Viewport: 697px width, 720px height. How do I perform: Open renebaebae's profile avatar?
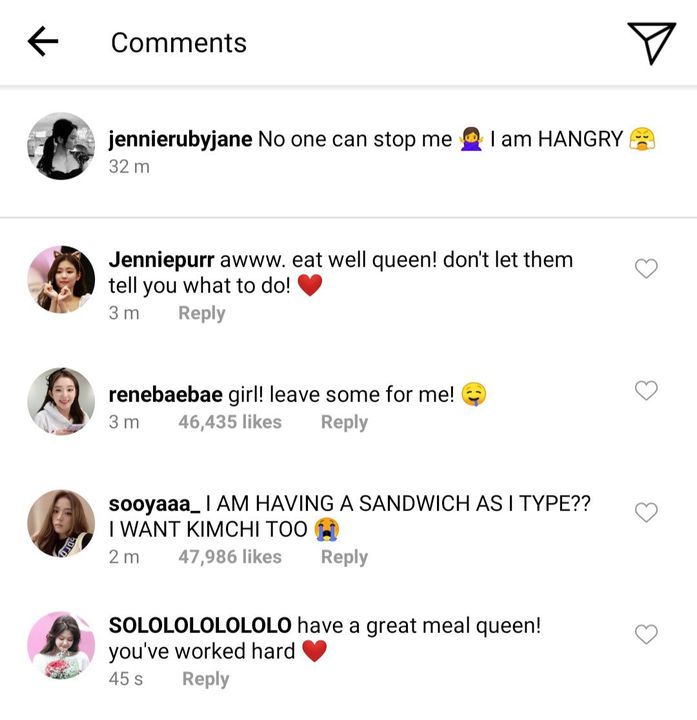click(x=61, y=401)
